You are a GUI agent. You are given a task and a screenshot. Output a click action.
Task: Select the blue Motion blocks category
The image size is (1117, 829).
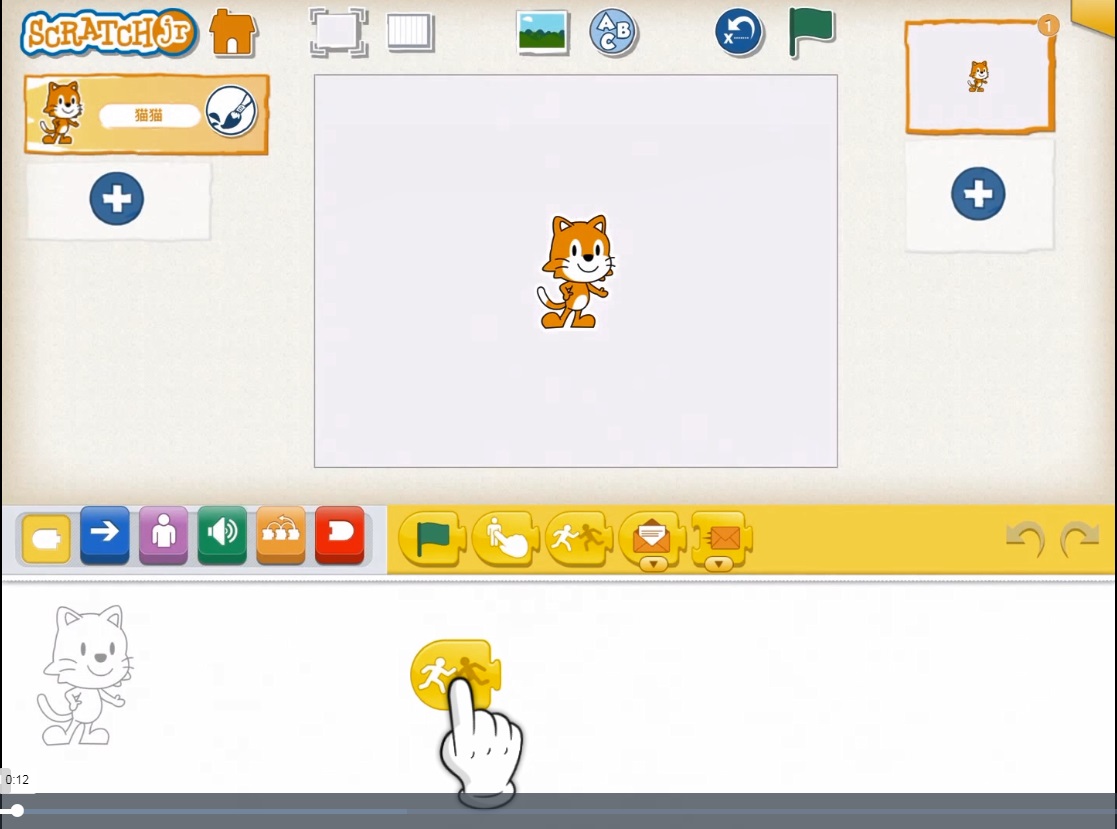pos(105,536)
